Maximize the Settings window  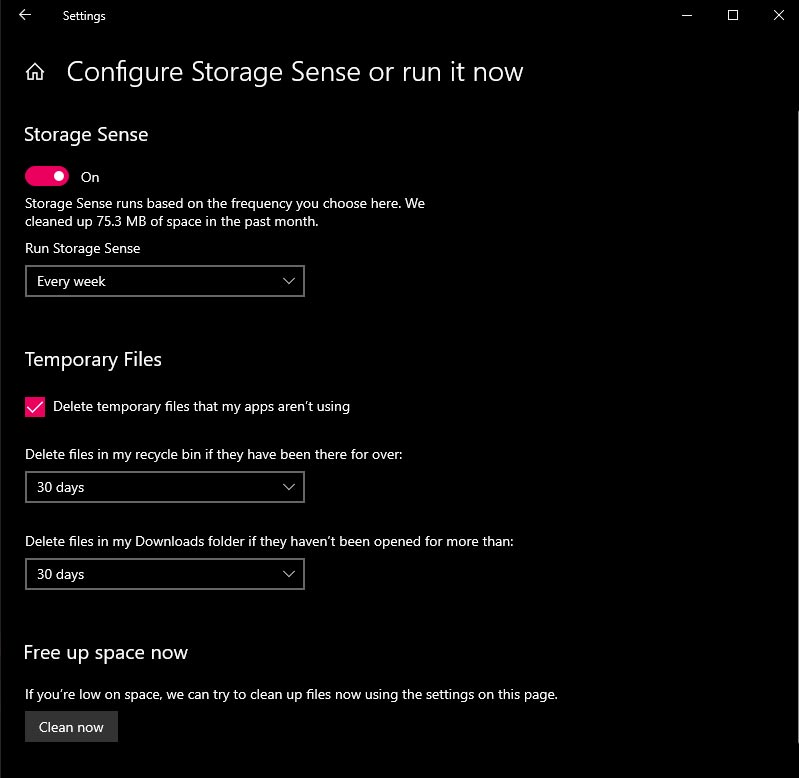point(733,15)
